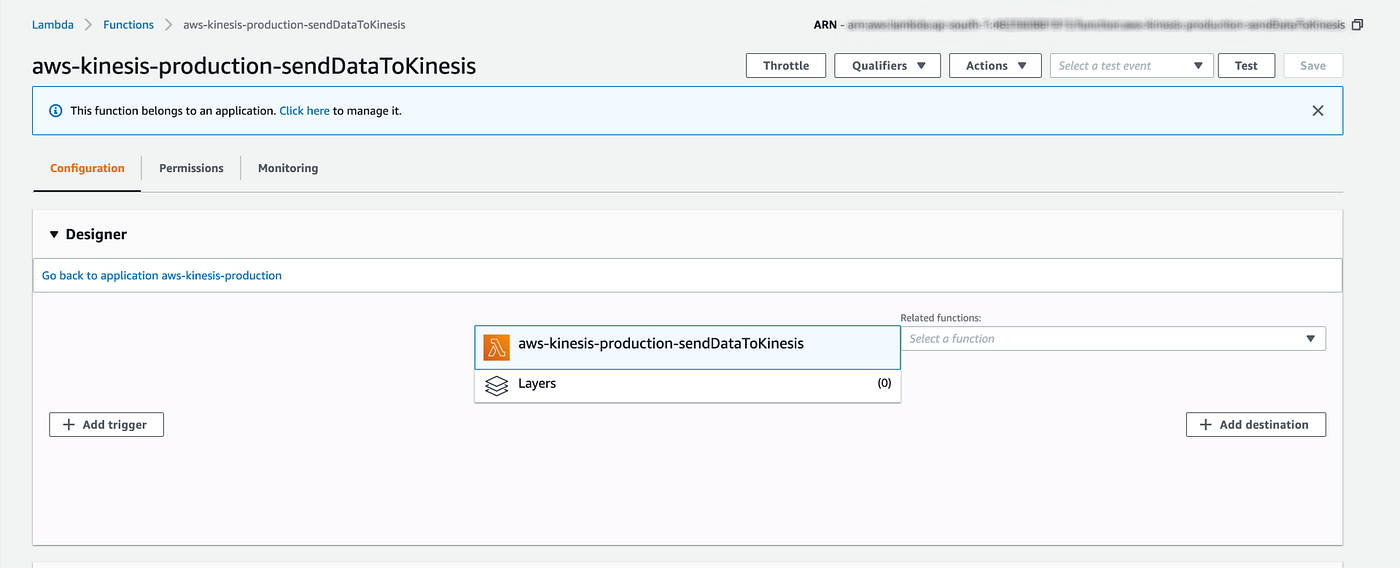
Task: Go back to application aws-kinesis-production link
Action: point(162,275)
